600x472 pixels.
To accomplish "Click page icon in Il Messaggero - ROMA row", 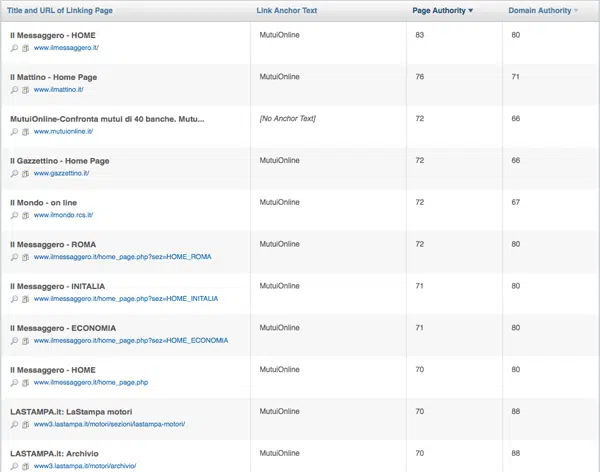I will (x=25, y=257).
